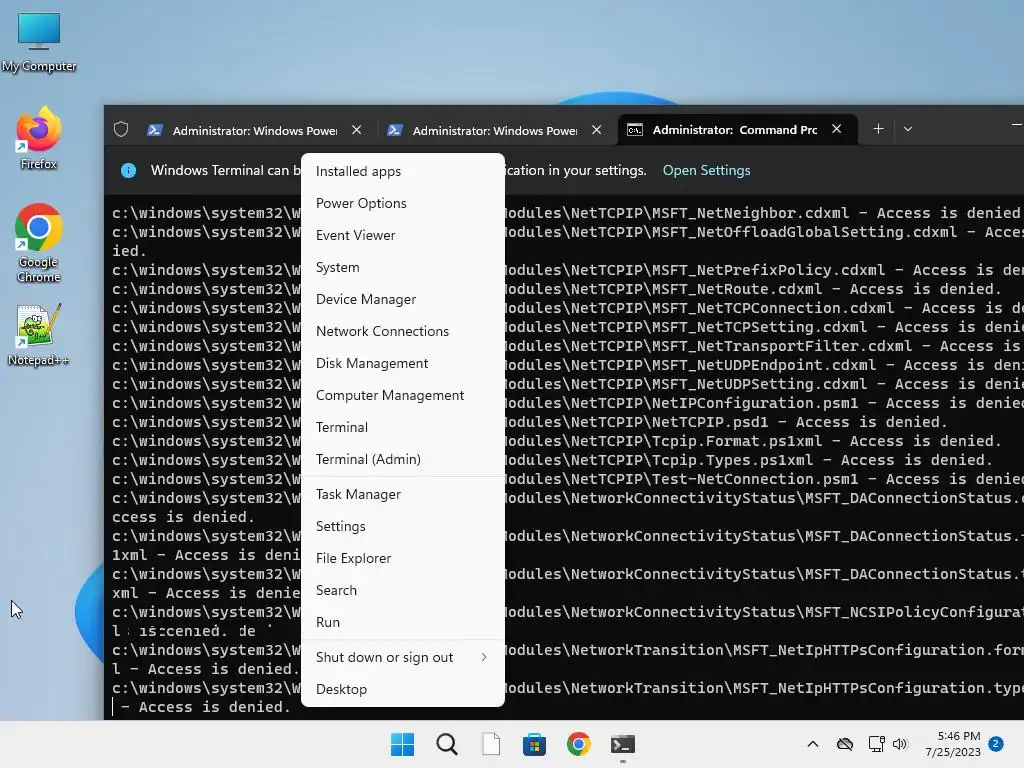1024x768 pixels.
Task: Select Run from the menu
Action: [x=403, y=622]
